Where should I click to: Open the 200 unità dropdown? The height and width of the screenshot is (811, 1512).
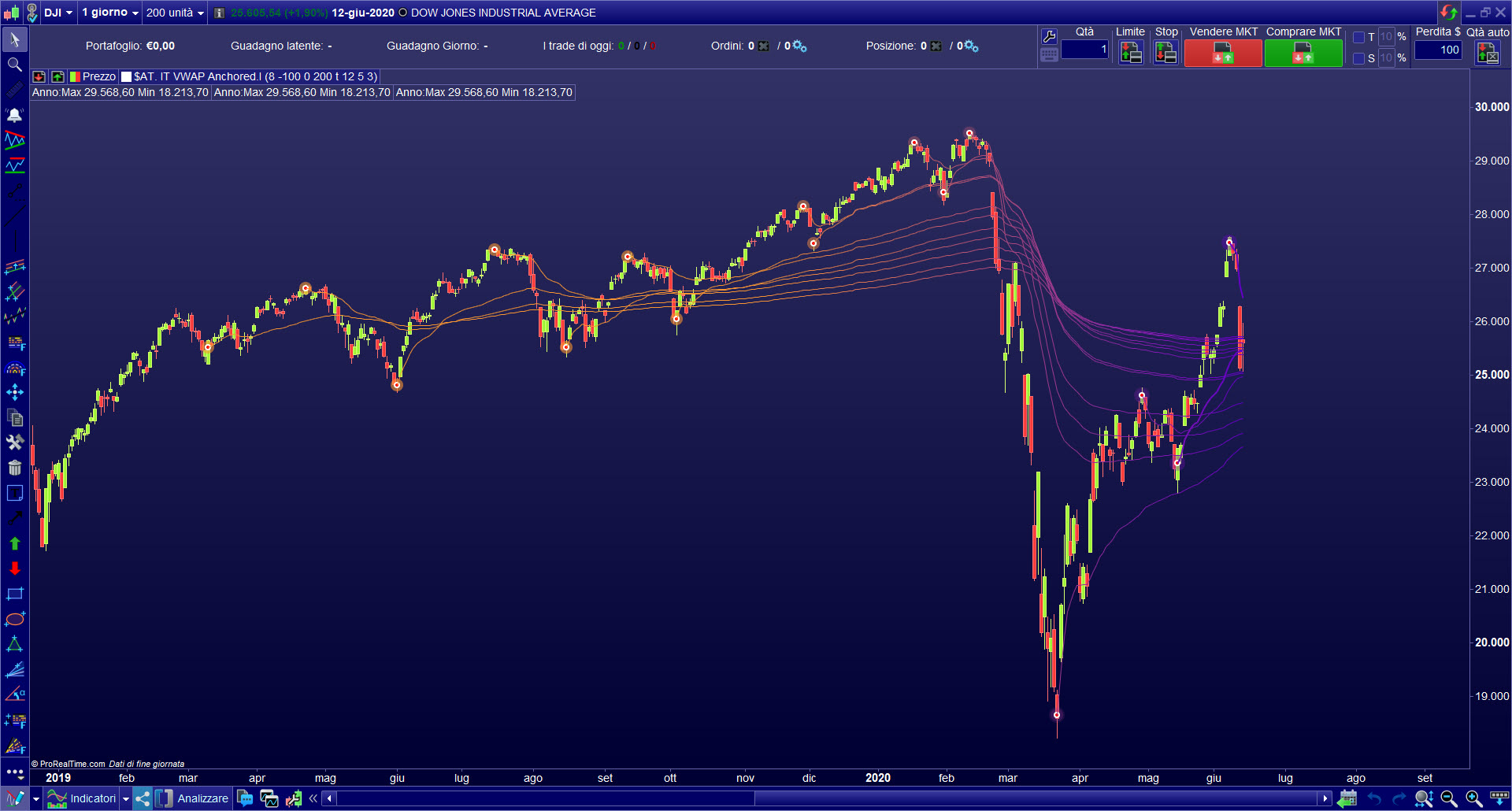pos(175,13)
